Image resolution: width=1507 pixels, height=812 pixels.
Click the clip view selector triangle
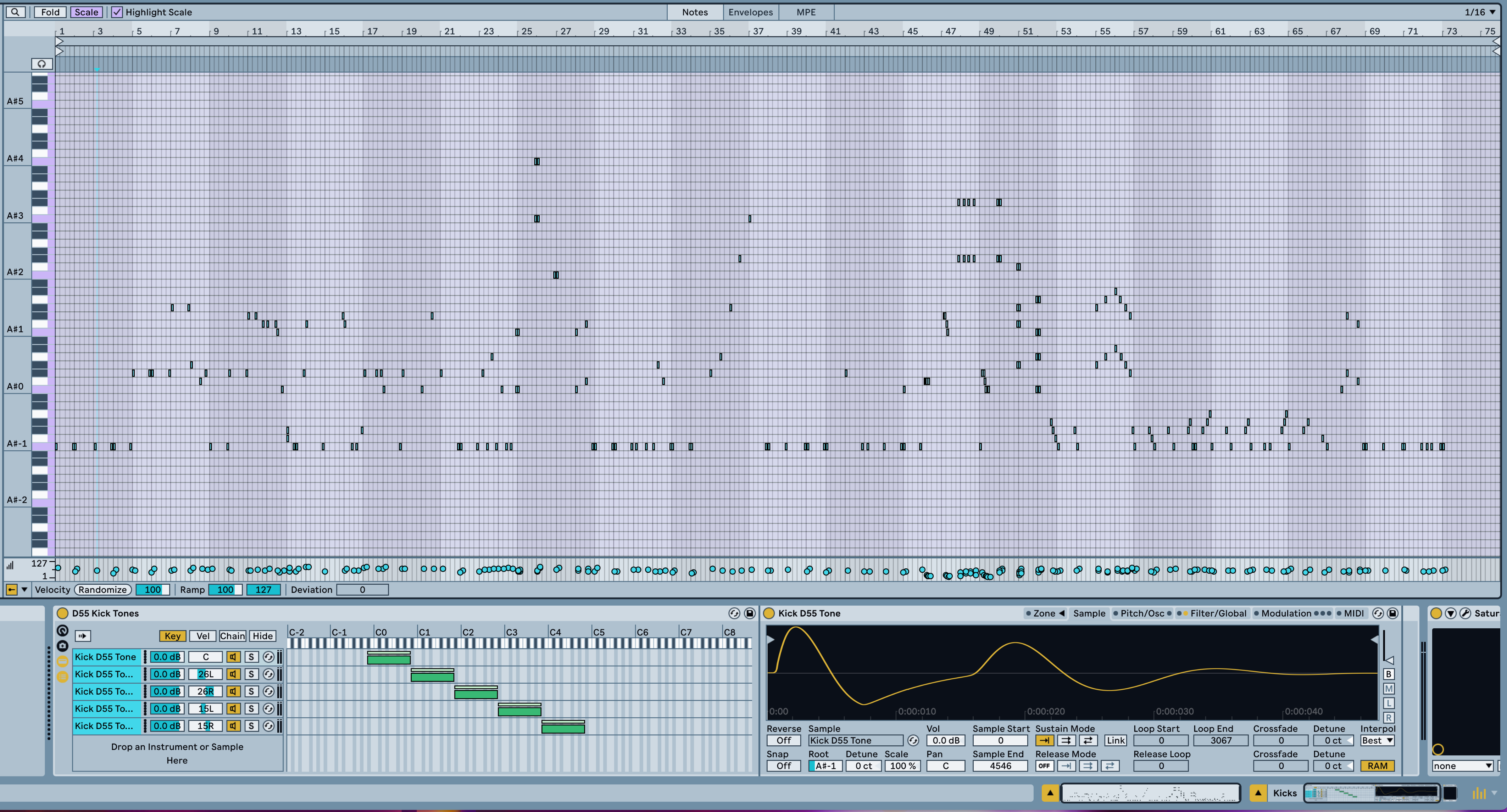pyautogui.click(x=1050, y=793)
